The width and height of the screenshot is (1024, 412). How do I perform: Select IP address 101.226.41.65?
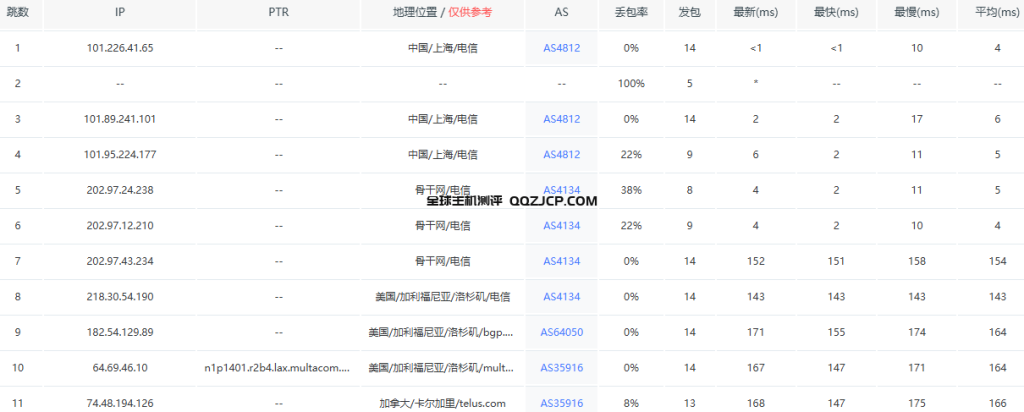120,48
